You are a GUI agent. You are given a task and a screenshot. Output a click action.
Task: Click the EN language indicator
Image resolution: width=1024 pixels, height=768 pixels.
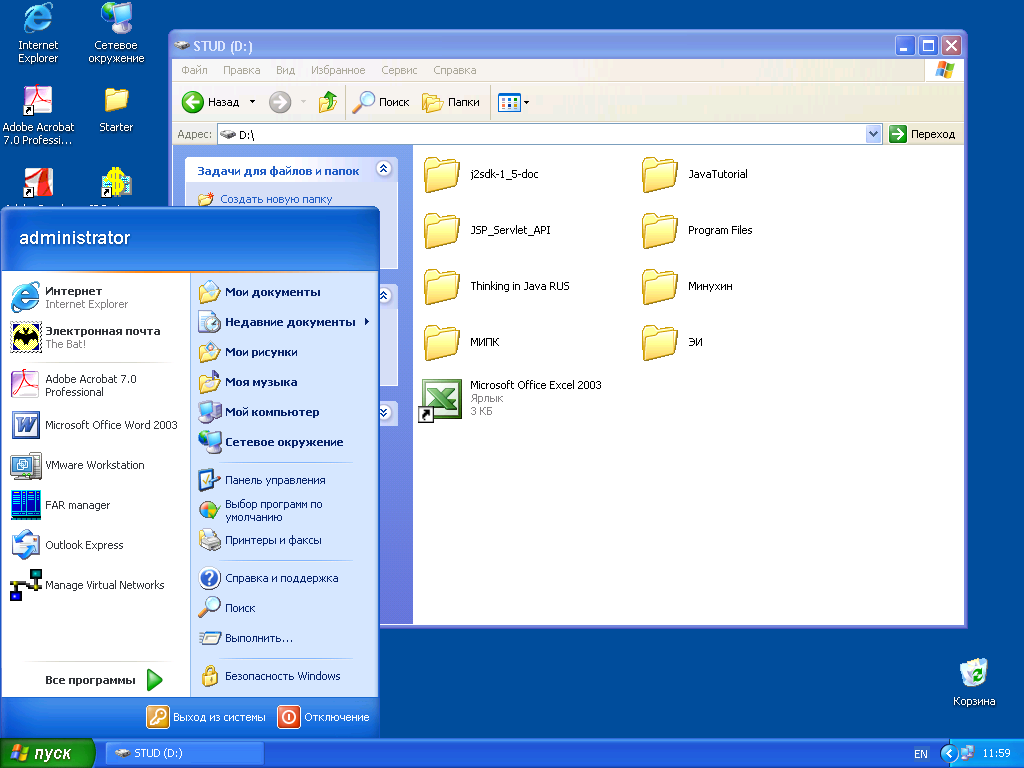[920, 754]
